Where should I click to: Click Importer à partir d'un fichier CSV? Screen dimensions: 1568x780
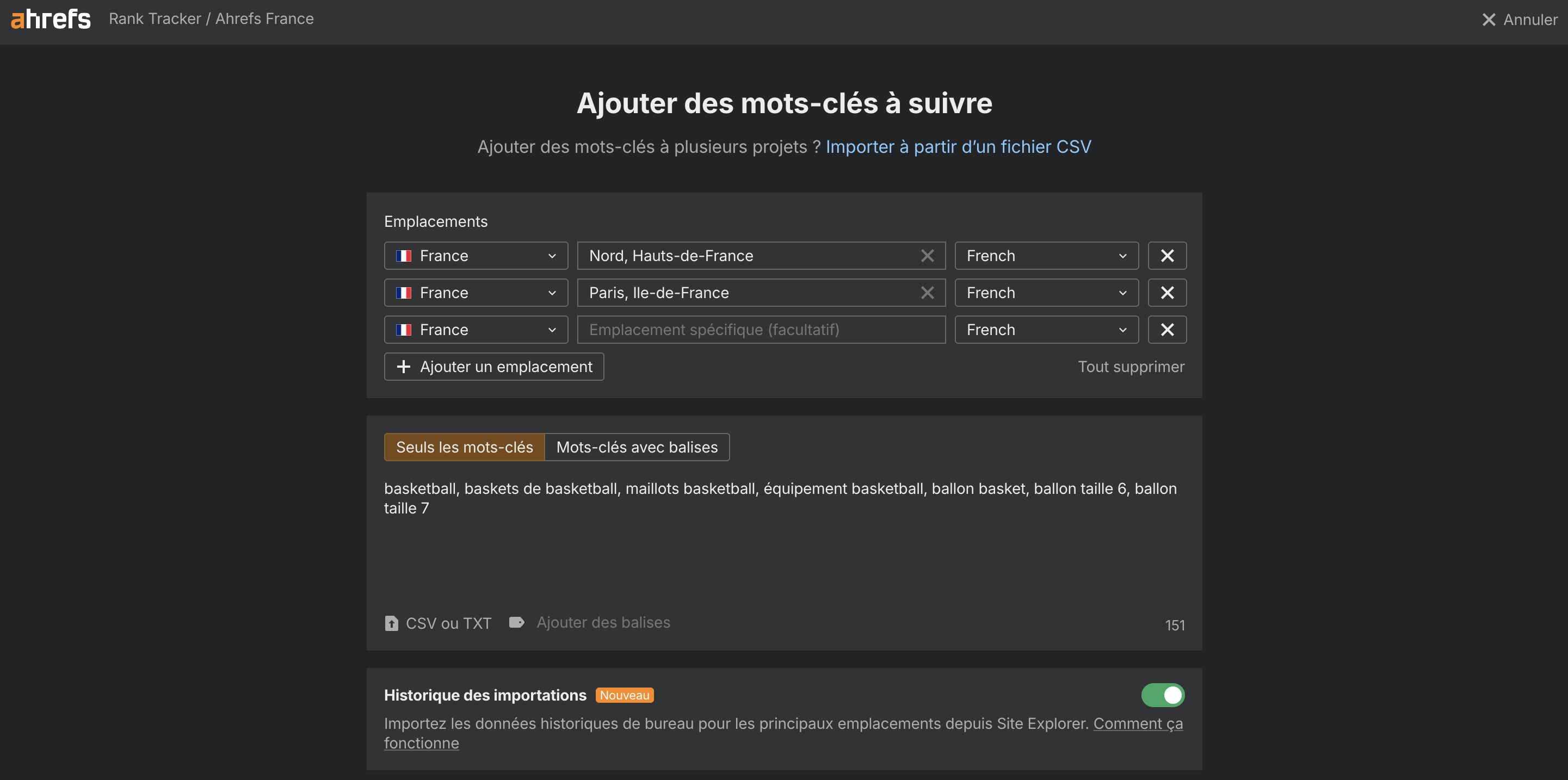click(958, 147)
